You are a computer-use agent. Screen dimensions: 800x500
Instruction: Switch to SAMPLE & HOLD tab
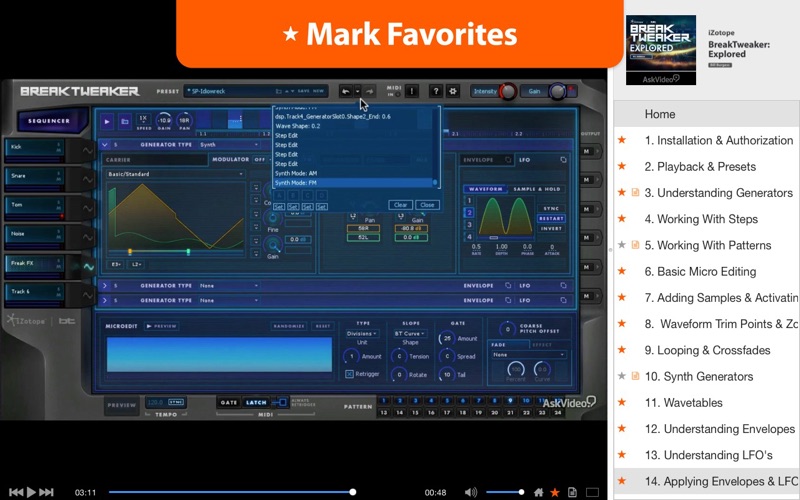pyautogui.click(x=537, y=189)
